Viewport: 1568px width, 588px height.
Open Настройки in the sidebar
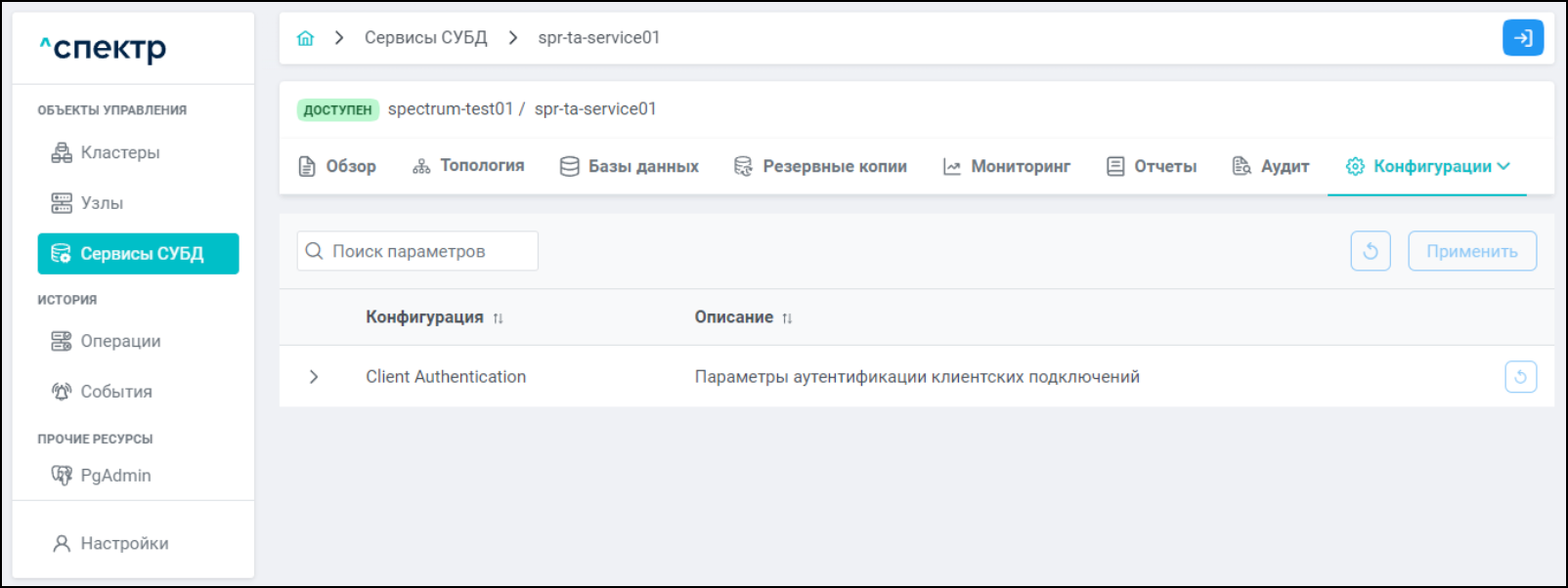pos(124,543)
